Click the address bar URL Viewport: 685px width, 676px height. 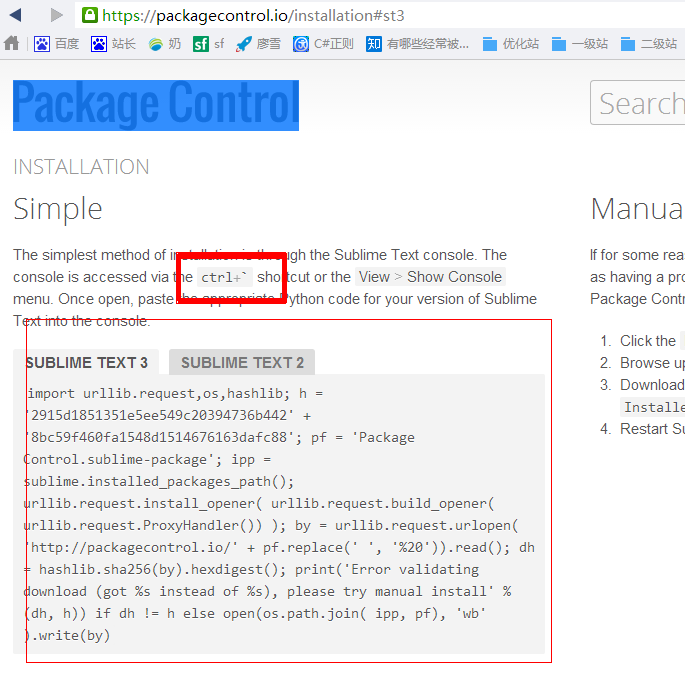pos(253,16)
